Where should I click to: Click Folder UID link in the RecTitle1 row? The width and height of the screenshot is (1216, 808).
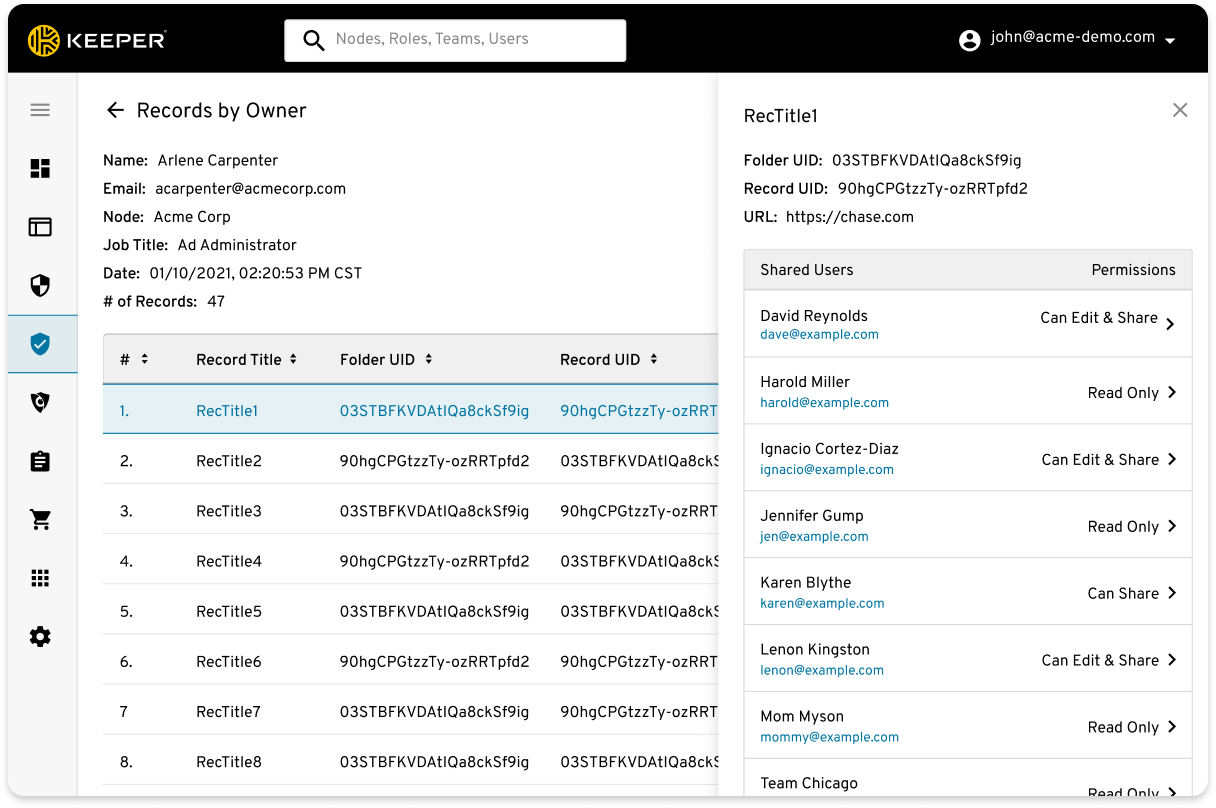pyautogui.click(x=434, y=411)
